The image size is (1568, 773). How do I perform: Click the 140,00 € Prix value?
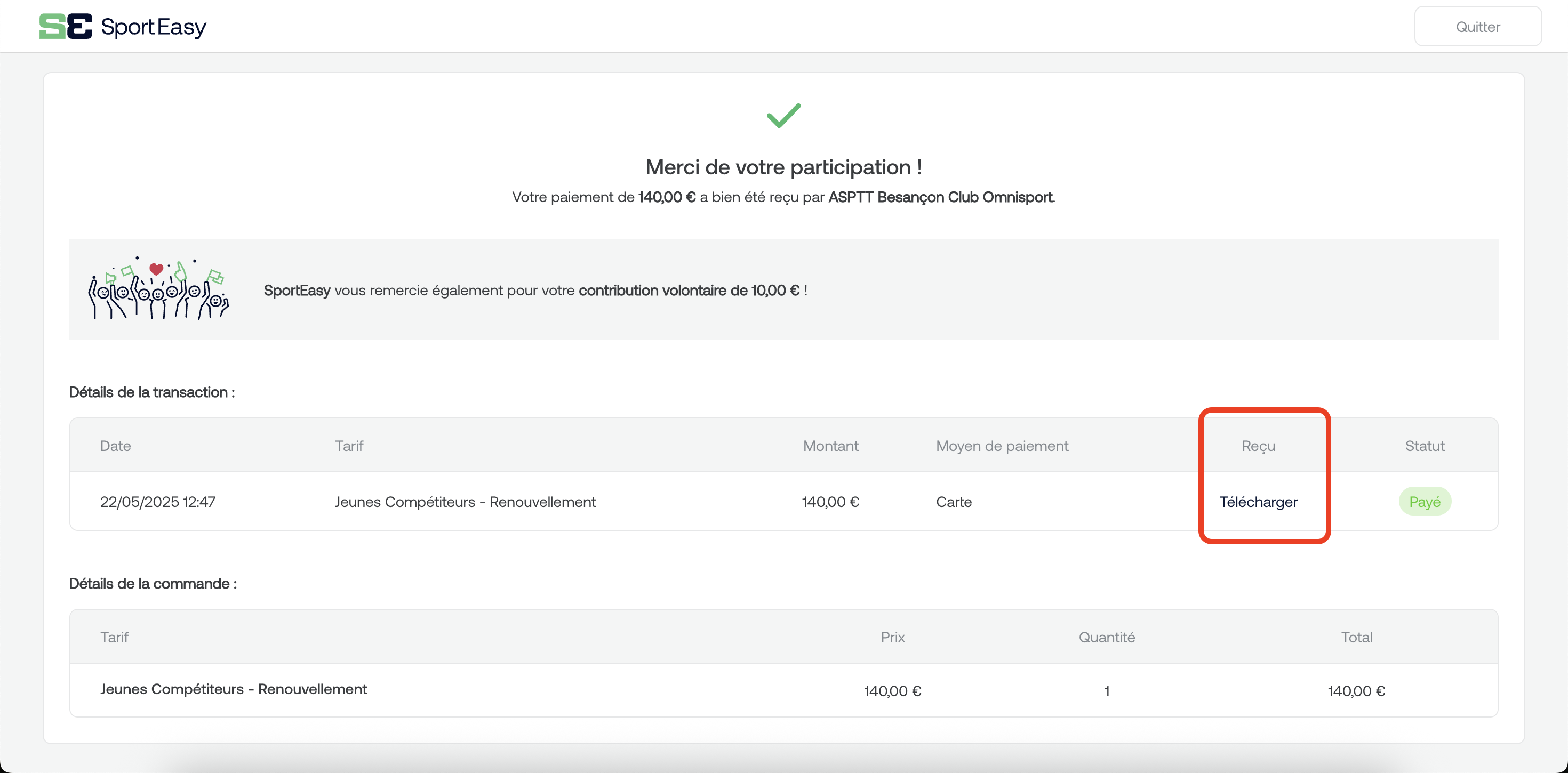click(x=892, y=691)
